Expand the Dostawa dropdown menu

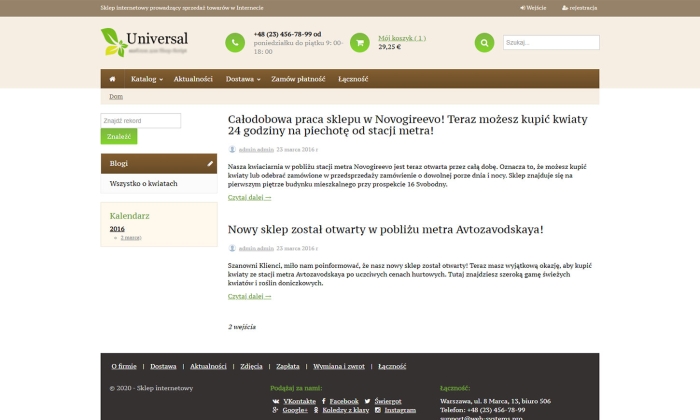[243, 78]
